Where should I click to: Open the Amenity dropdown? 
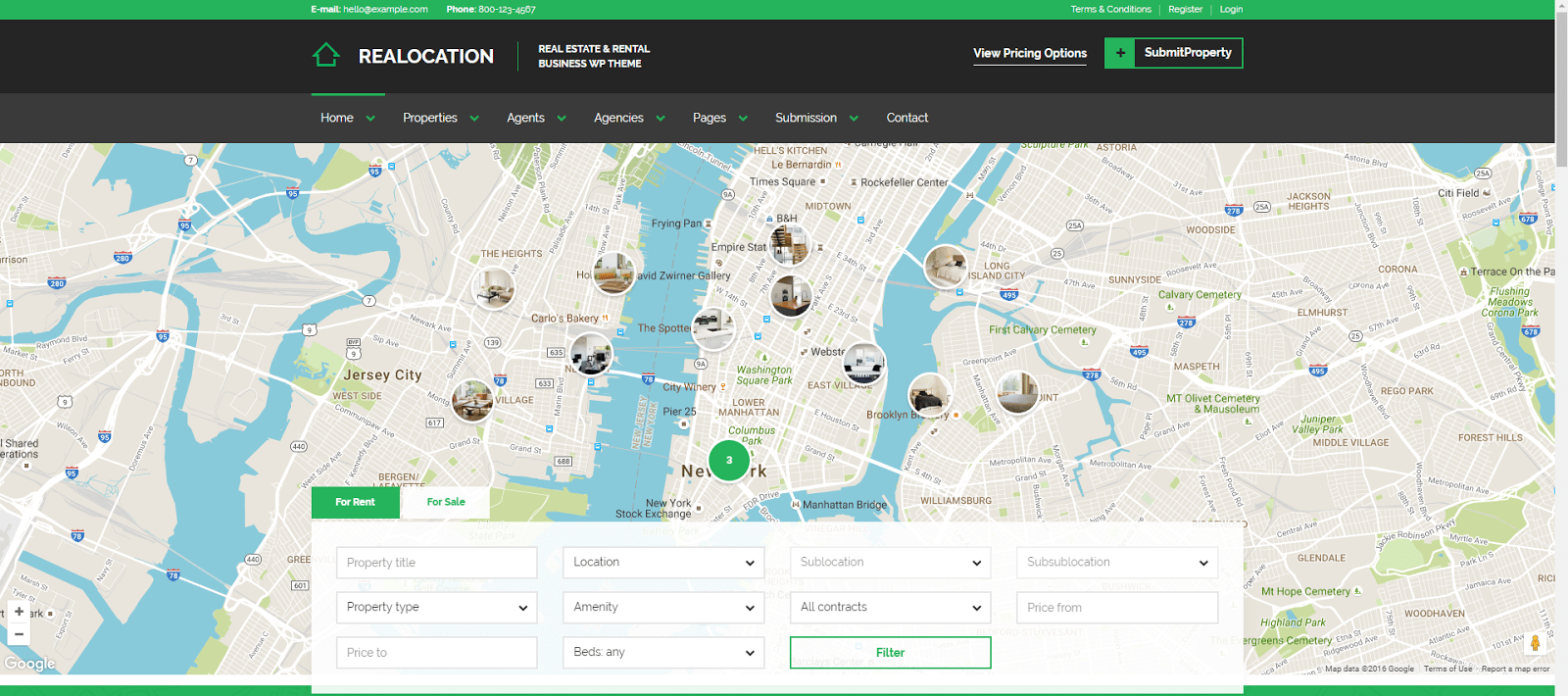click(x=663, y=608)
